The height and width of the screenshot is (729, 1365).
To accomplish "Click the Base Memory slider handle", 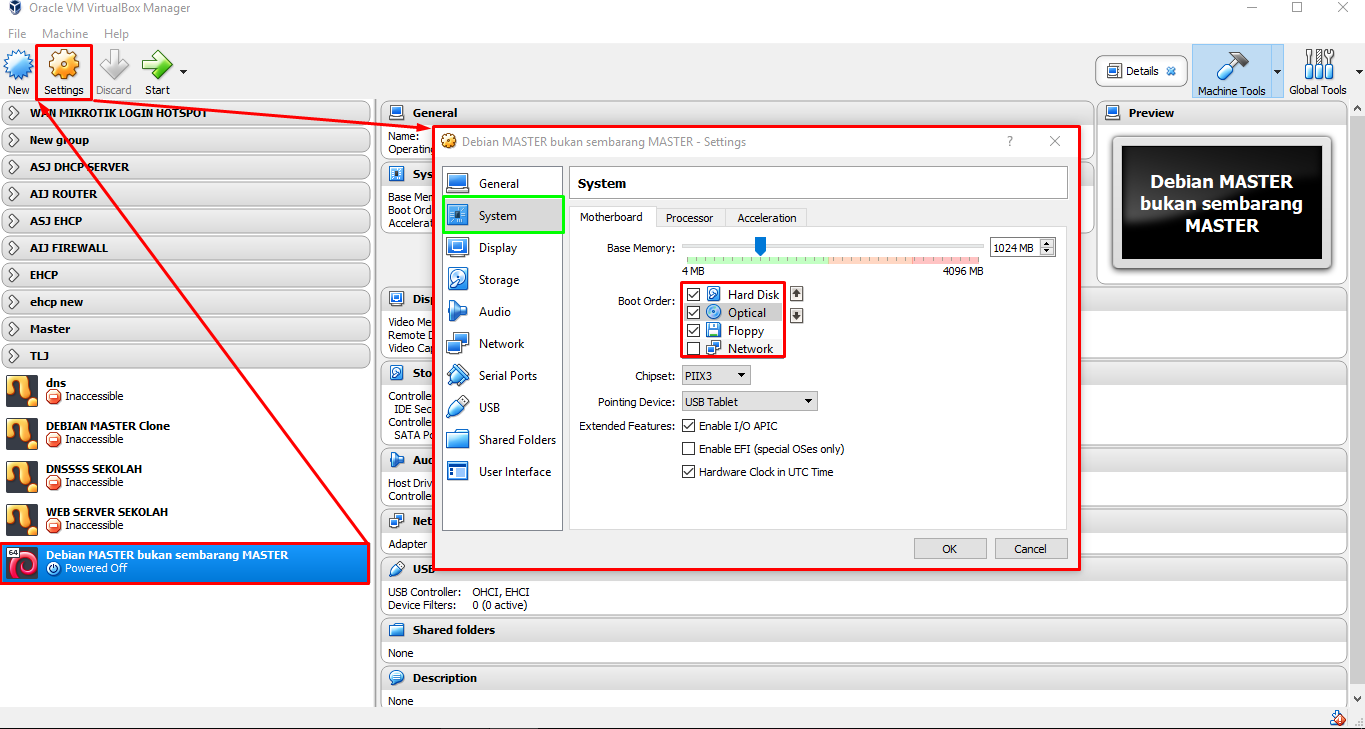I will [x=760, y=246].
